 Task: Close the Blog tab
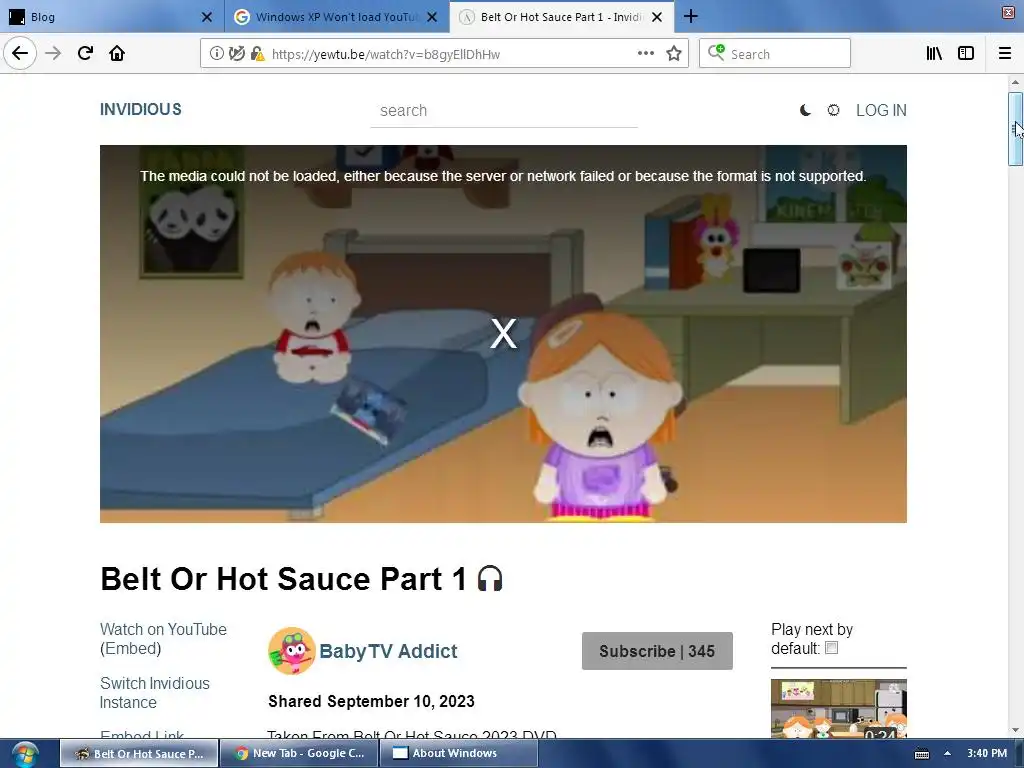(x=206, y=17)
